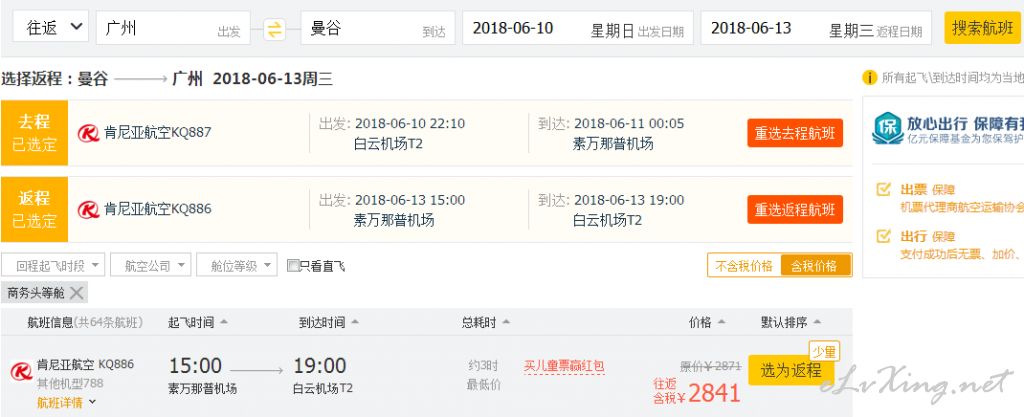Open the 航空公司 filter dropdown
This screenshot has height=417, width=1024.
[151, 266]
